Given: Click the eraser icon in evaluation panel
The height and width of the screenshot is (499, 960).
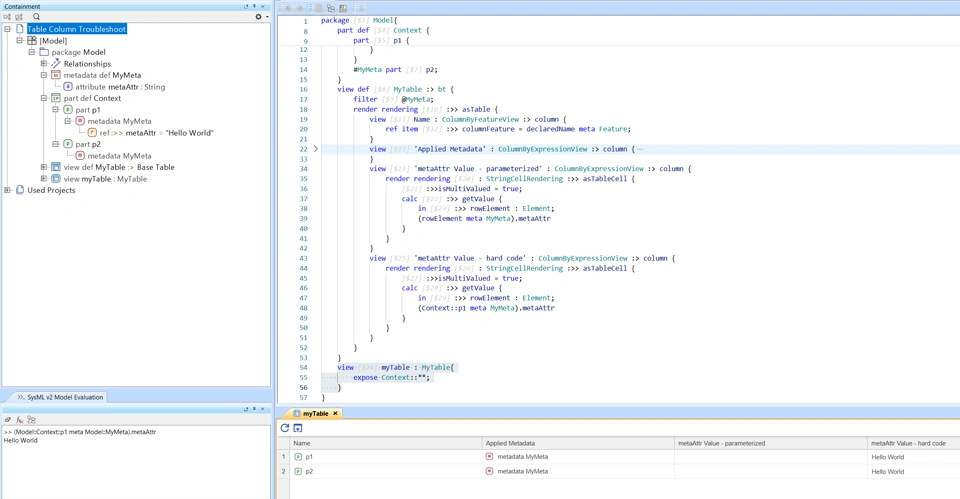Looking at the screenshot, I should (x=8, y=420).
